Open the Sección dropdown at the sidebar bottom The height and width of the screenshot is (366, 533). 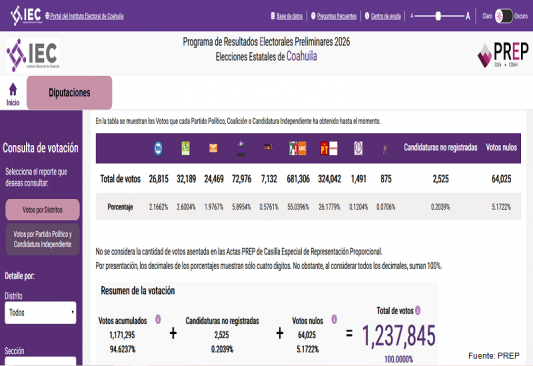(40, 361)
